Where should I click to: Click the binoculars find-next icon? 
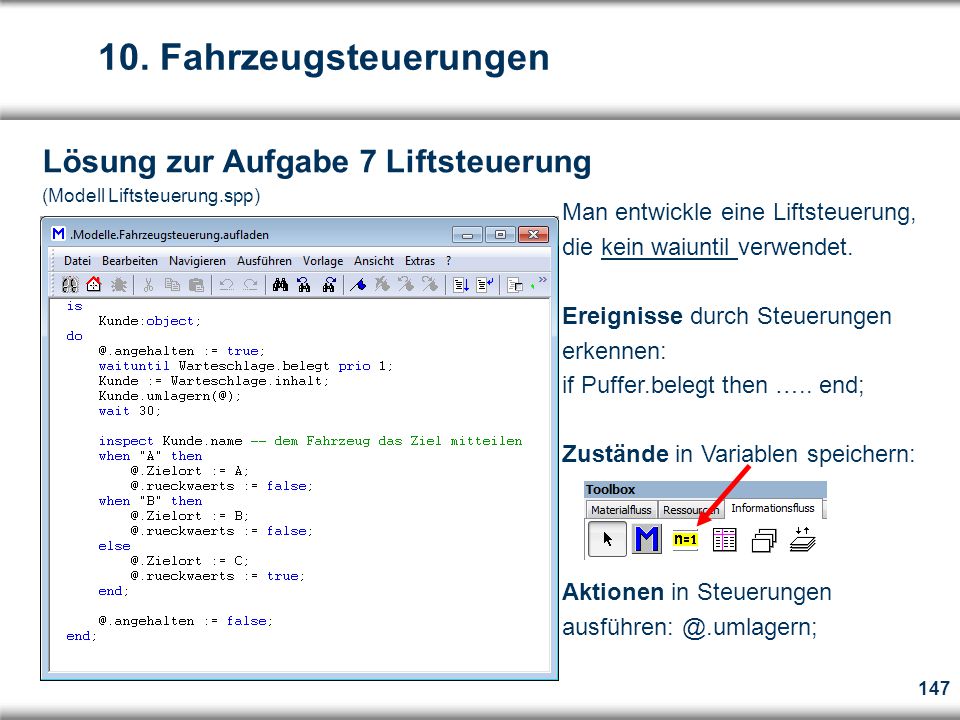329,285
